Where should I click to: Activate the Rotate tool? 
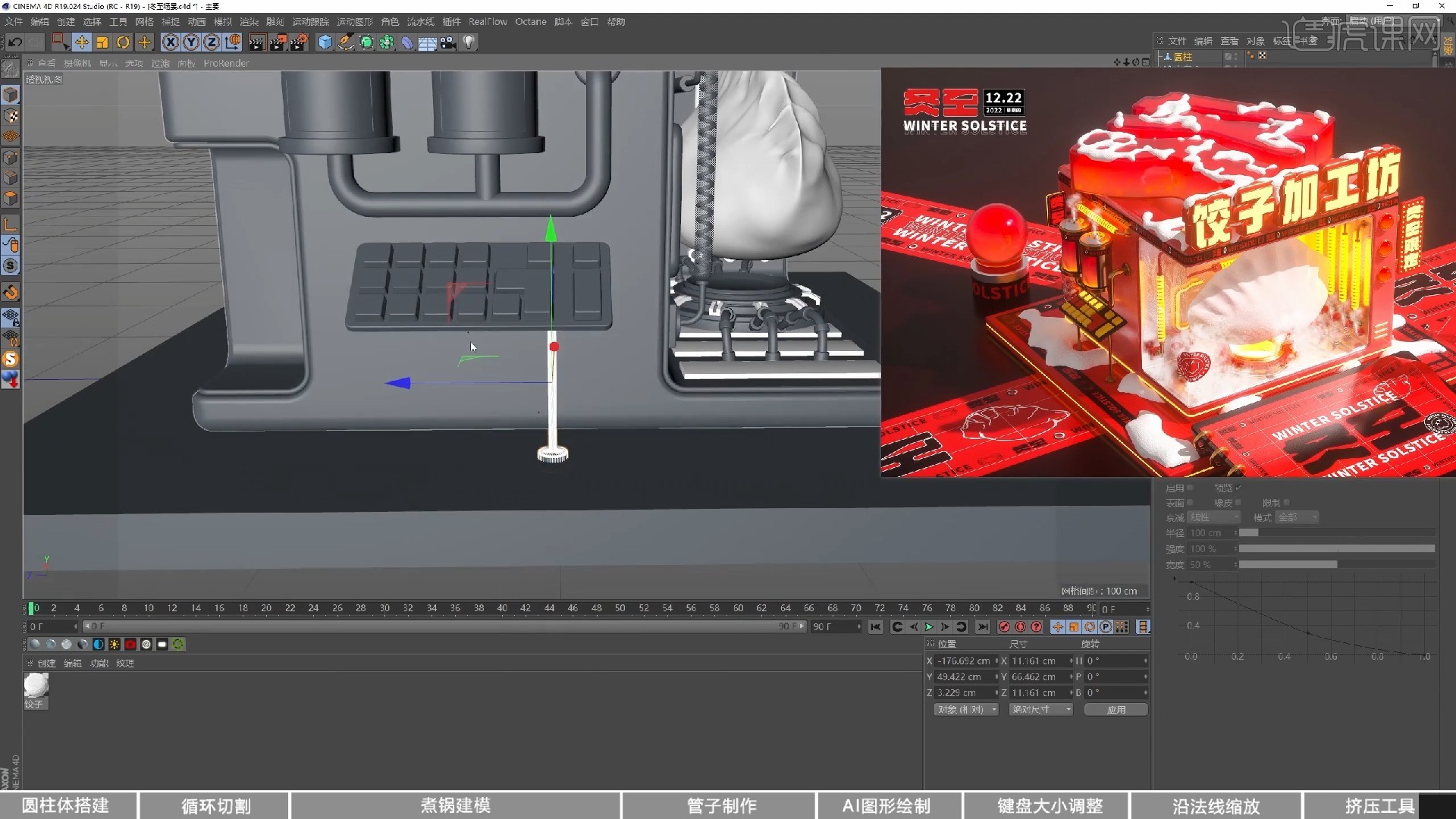click(x=123, y=42)
